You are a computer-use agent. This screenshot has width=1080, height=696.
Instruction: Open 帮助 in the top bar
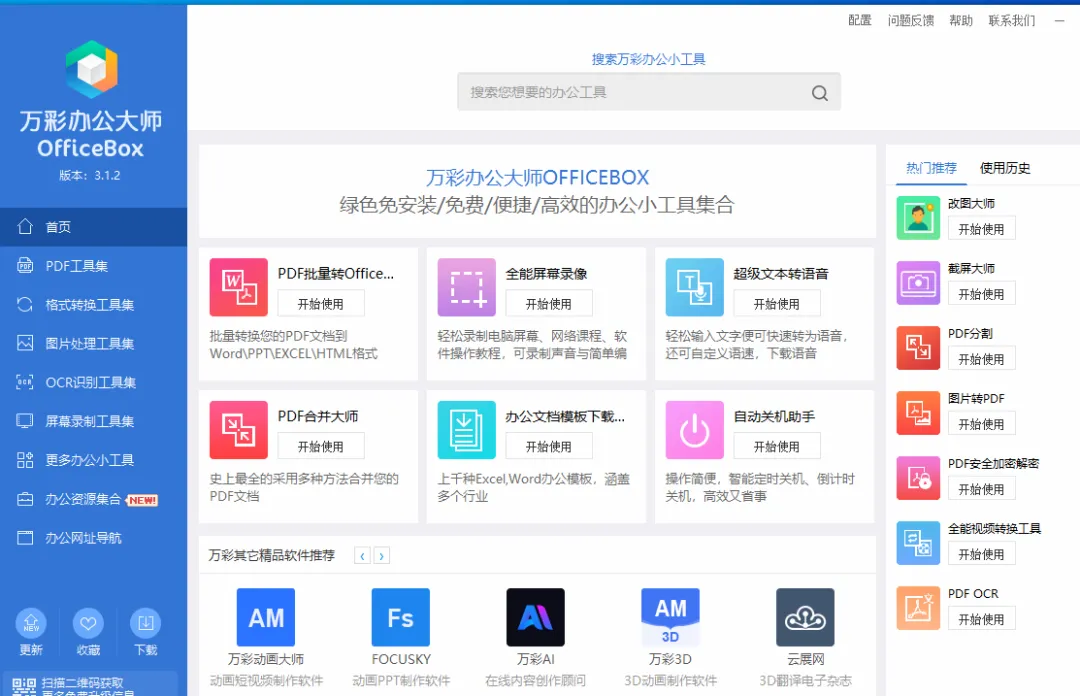[x=961, y=21]
